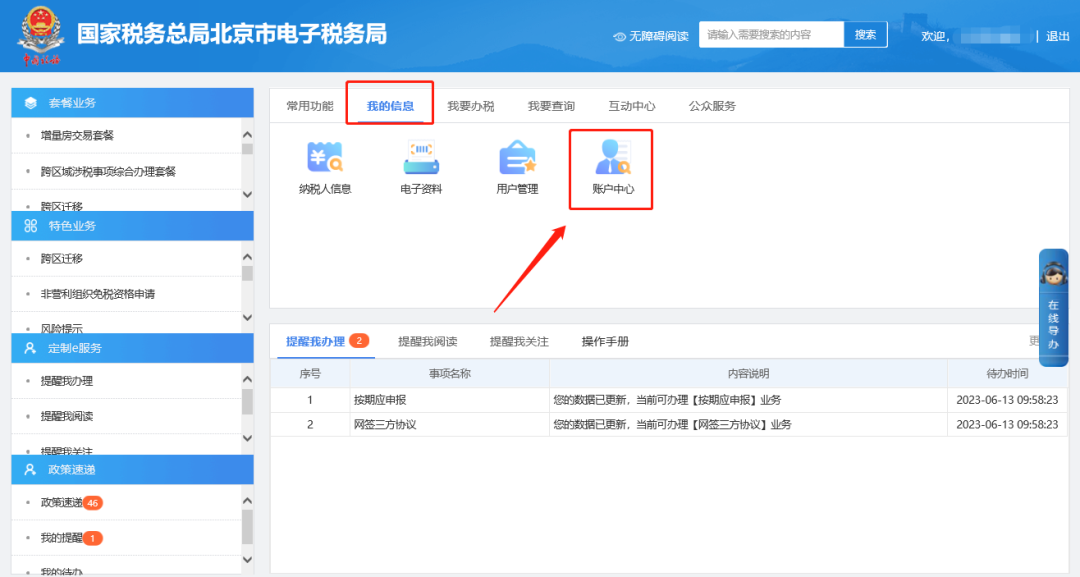Click the 事项名称 column header
1080x577 pixels.
pos(450,374)
